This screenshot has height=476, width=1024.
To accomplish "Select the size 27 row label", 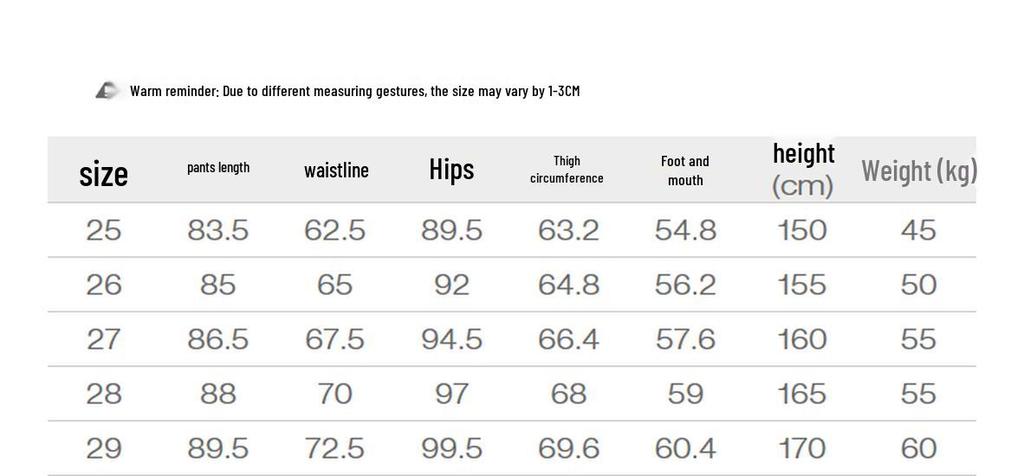I will tap(104, 340).
